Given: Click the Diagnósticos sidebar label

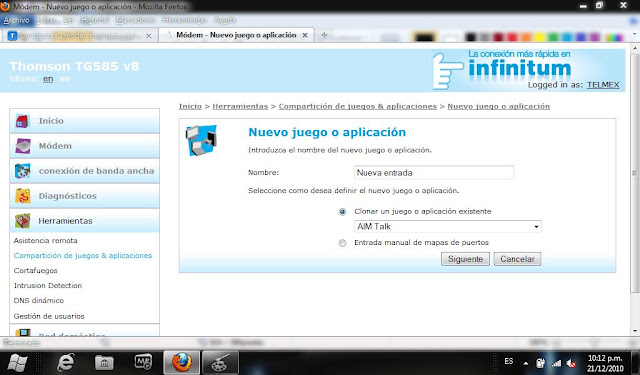Looking at the screenshot, I should pos(67,196).
